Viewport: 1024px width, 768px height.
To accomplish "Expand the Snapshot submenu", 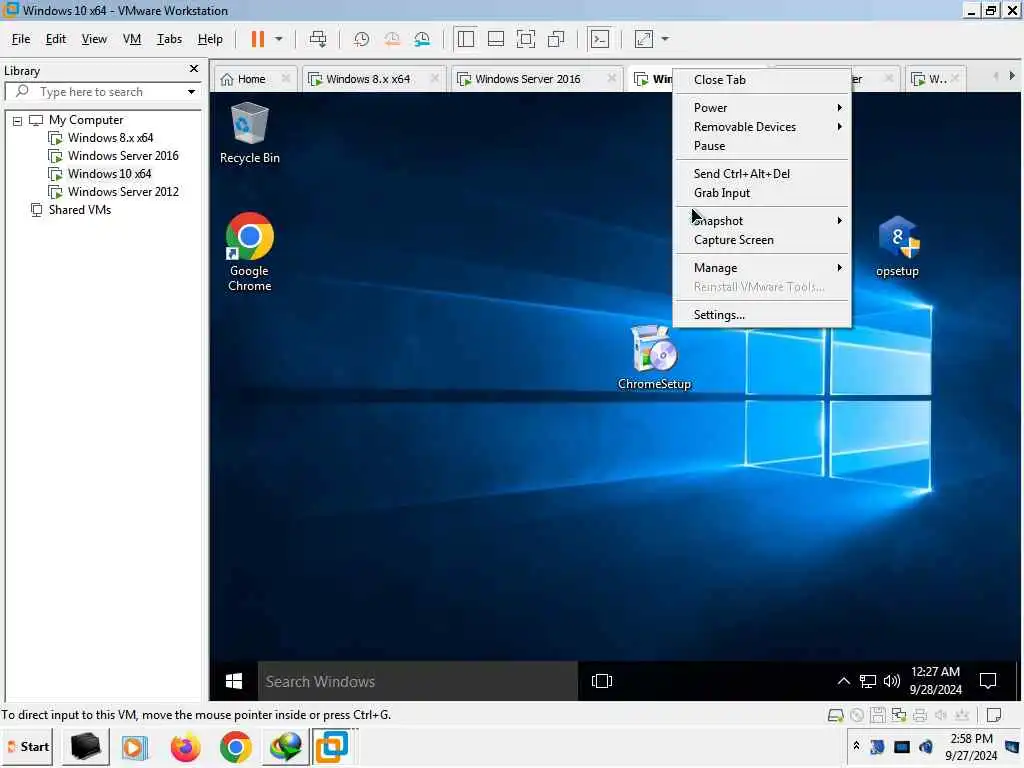I will [762, 221].
